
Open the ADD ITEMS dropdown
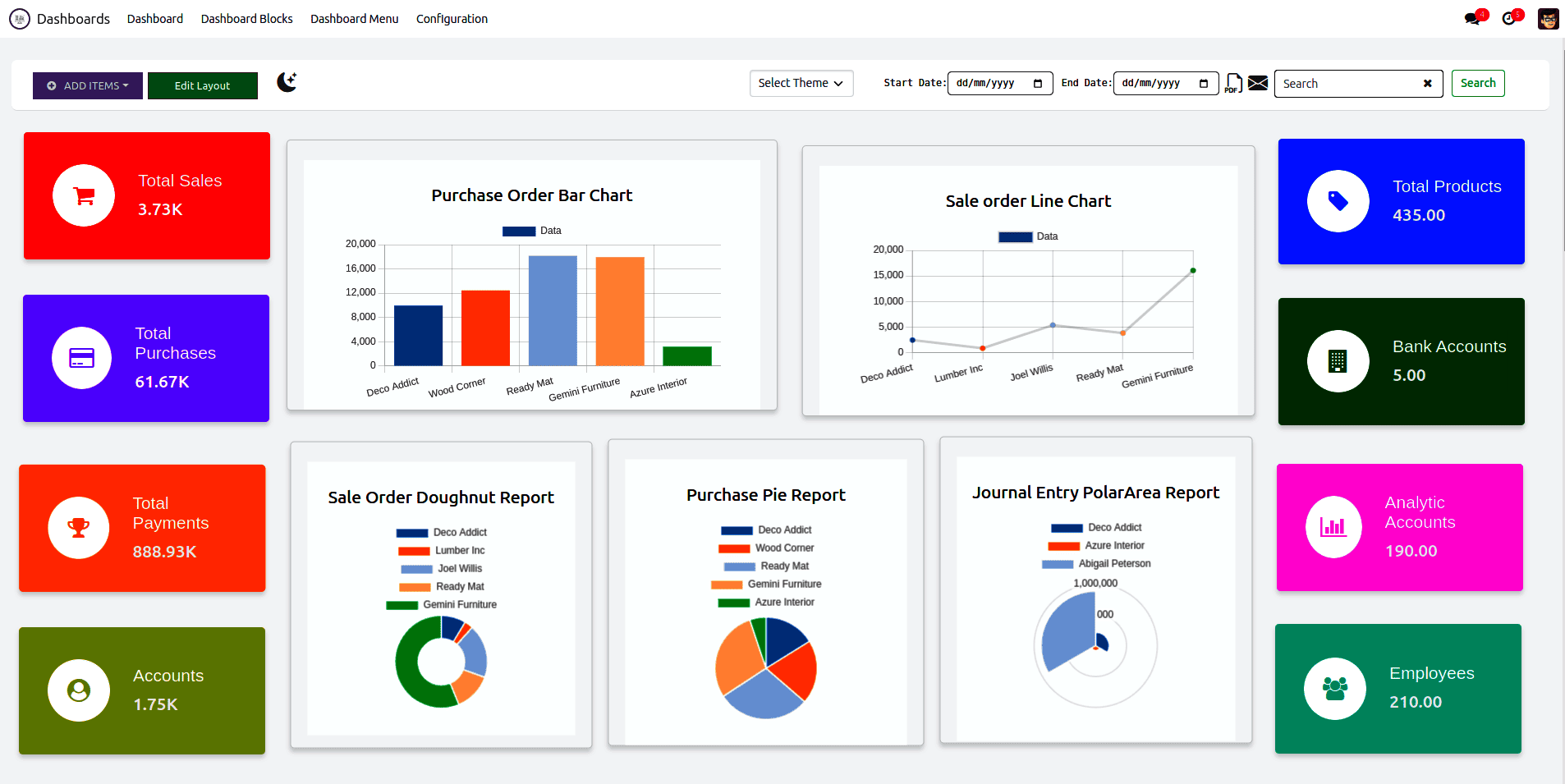(x=87, y=85)
